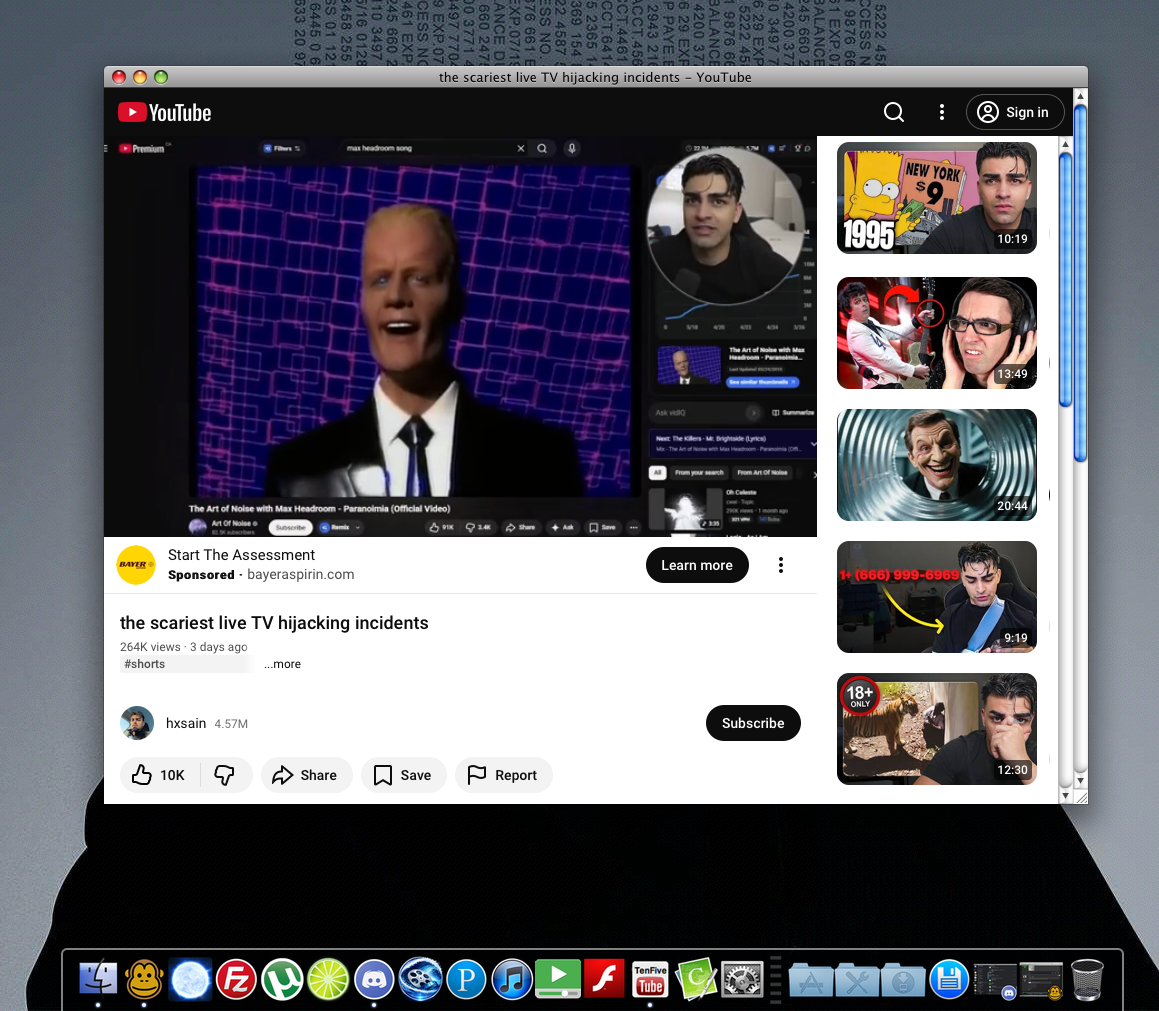Click the main video player area
Image resolution: width=1159 pixels, height=1011 pixels.
pos(460,336)
